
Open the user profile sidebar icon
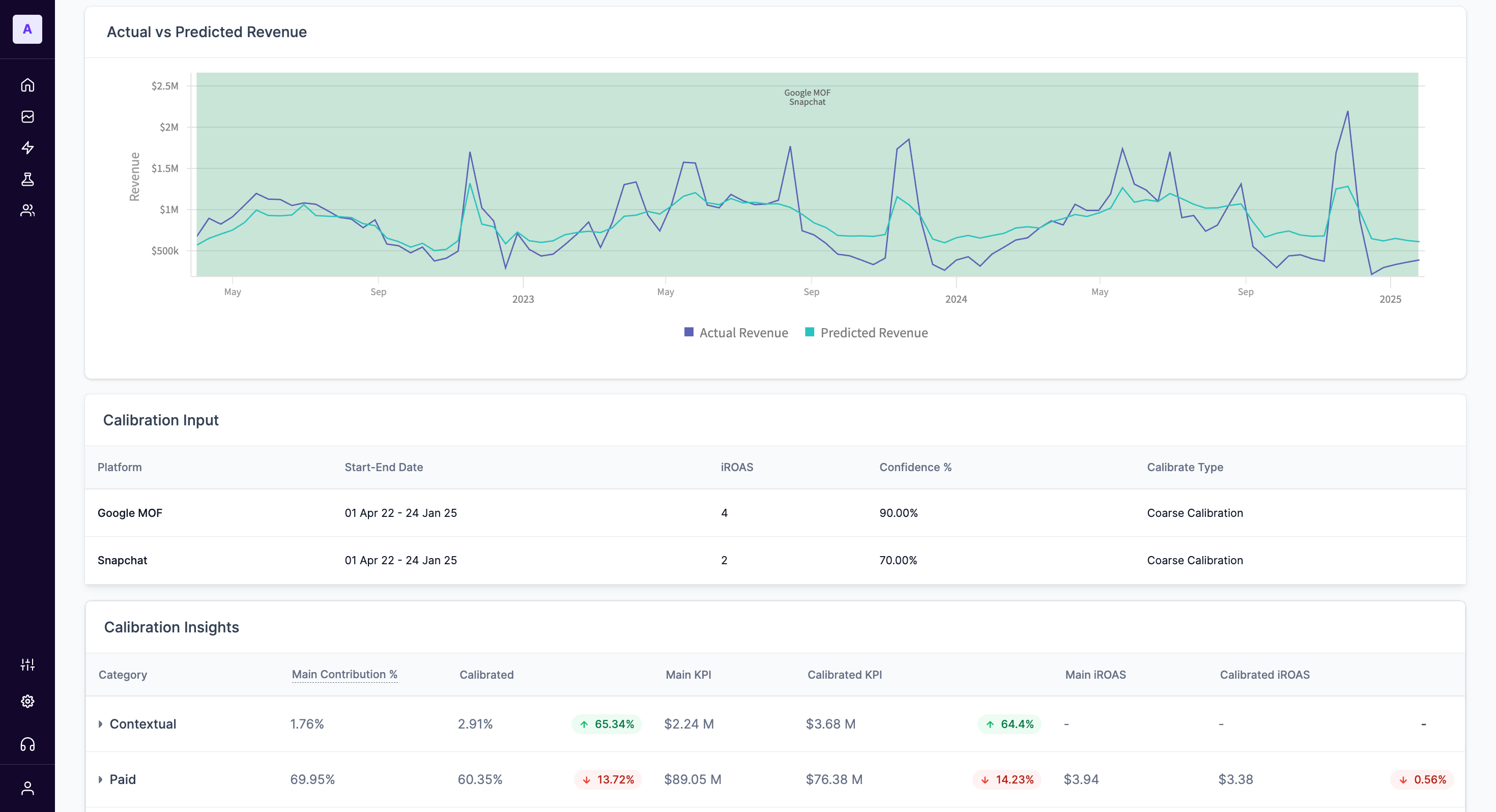click(27, 788)
